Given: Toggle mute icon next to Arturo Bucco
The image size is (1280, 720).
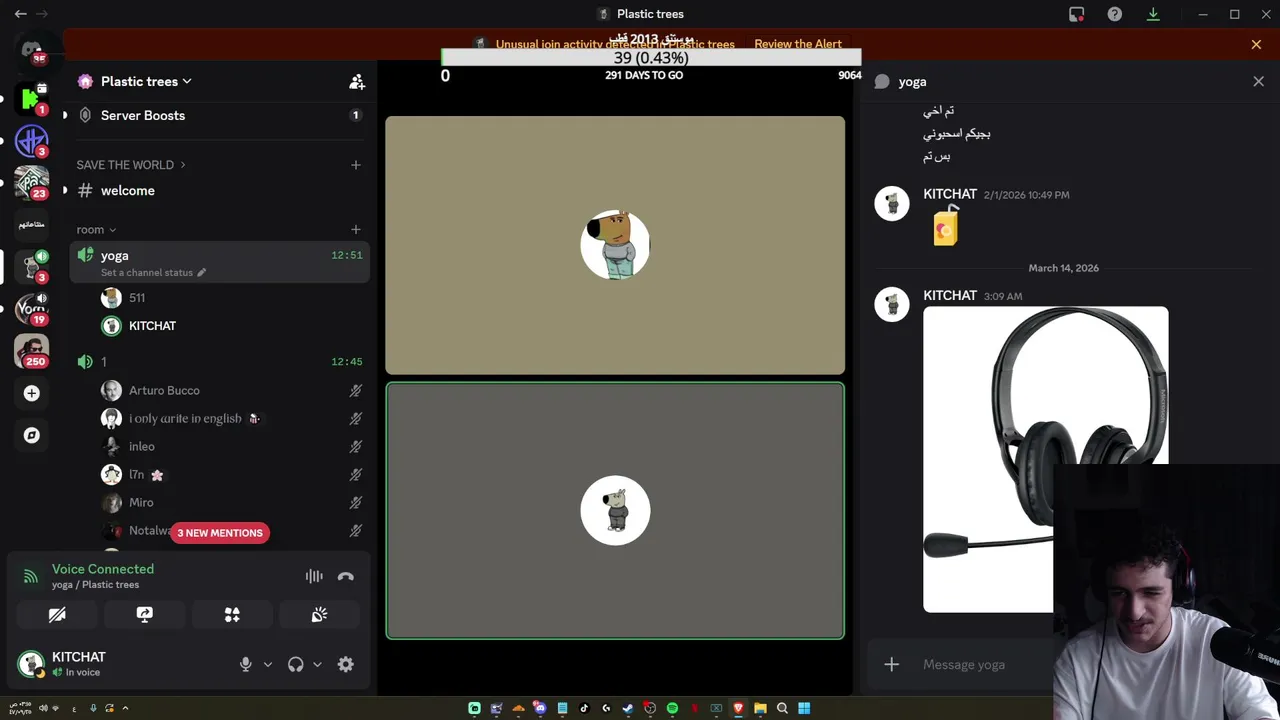Looking at the screenshot, I should pyautogui.click(x=355, y=391).
